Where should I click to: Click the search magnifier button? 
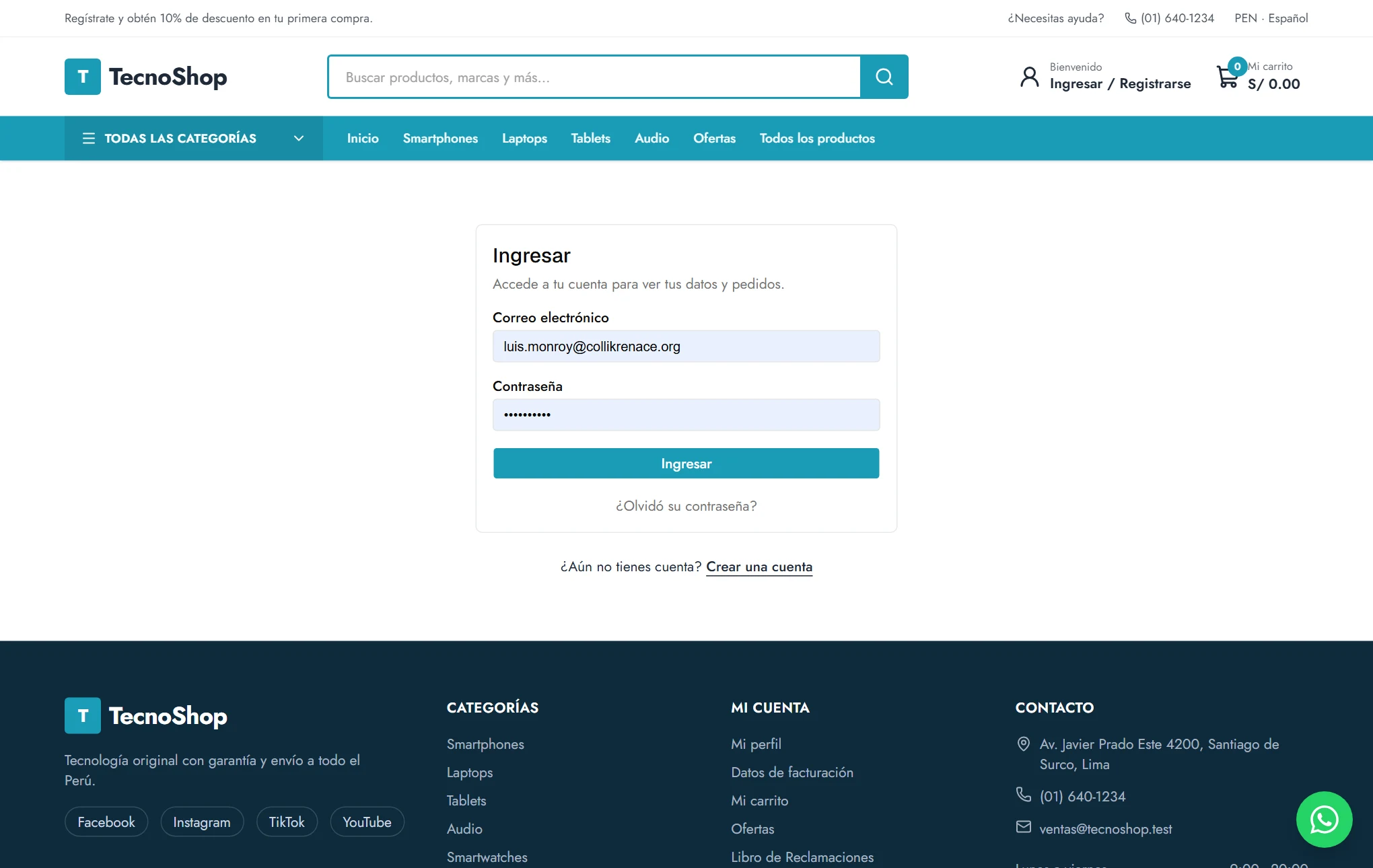[884, 77]
